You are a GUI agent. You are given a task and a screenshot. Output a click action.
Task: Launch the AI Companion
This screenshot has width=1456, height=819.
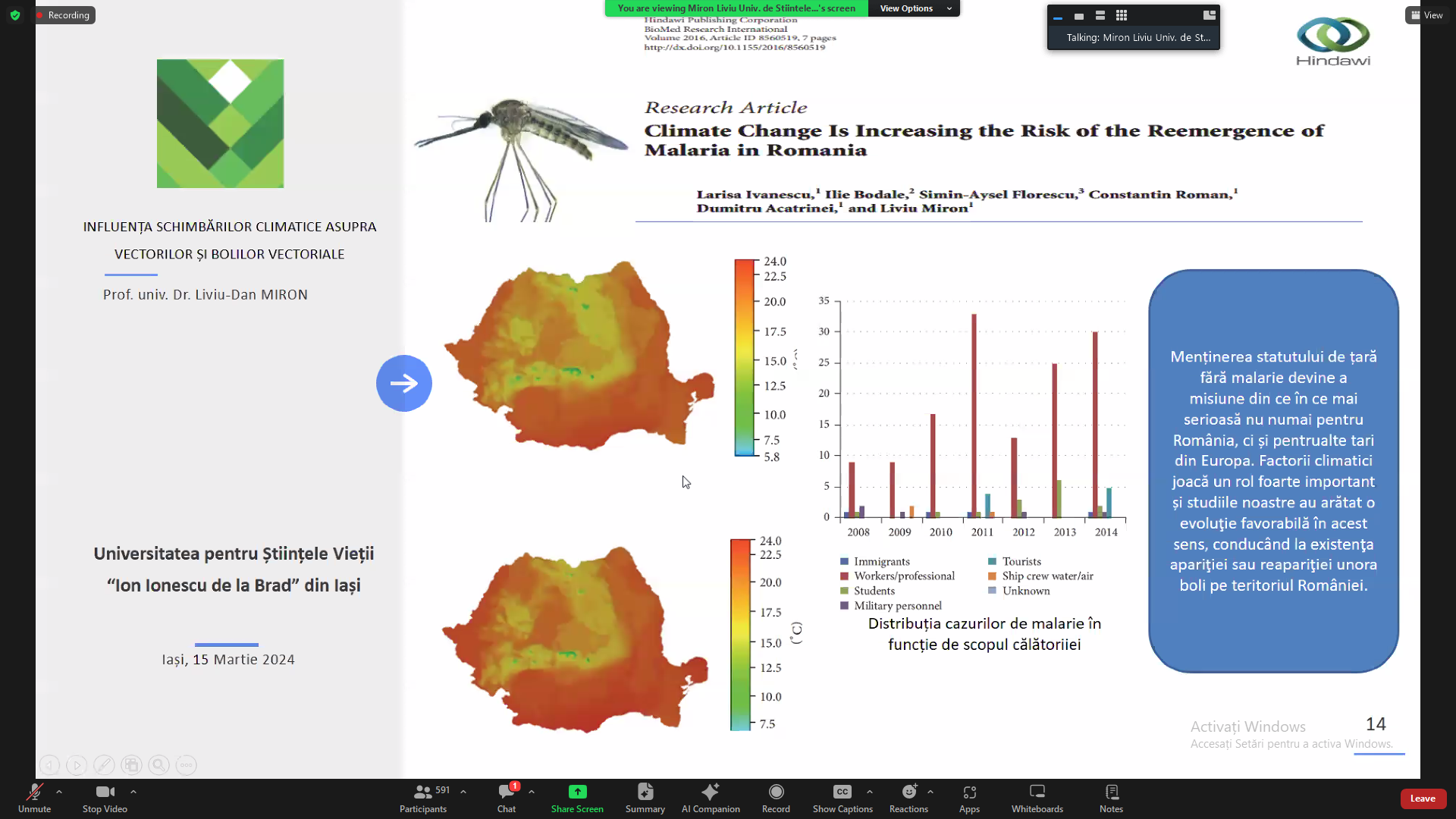click(x=711, y=797)
